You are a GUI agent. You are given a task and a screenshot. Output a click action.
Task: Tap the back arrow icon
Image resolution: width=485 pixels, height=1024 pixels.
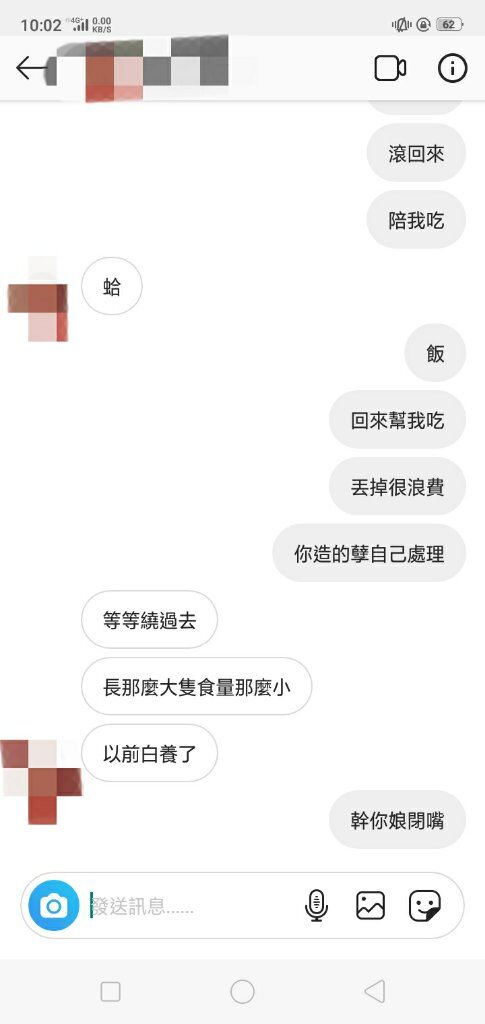[30, 68]
